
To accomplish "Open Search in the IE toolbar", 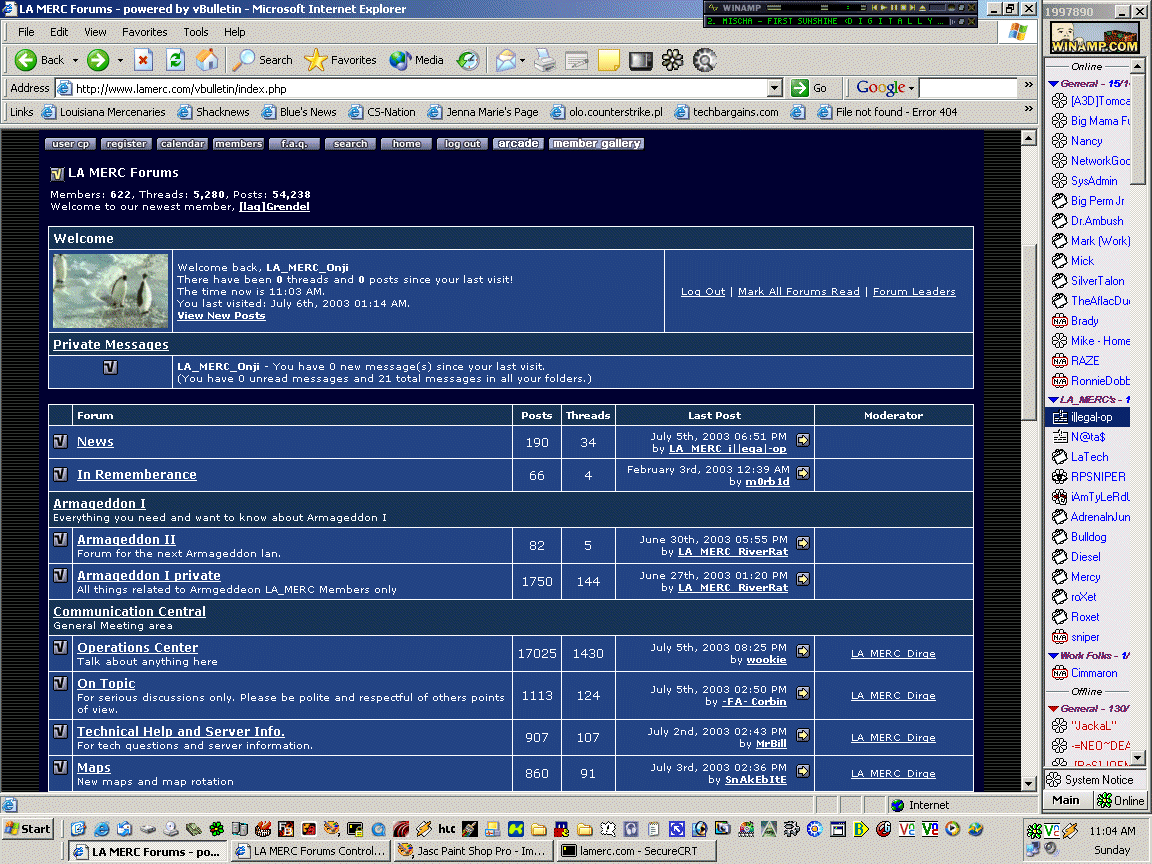I will [x=263, y=60].
